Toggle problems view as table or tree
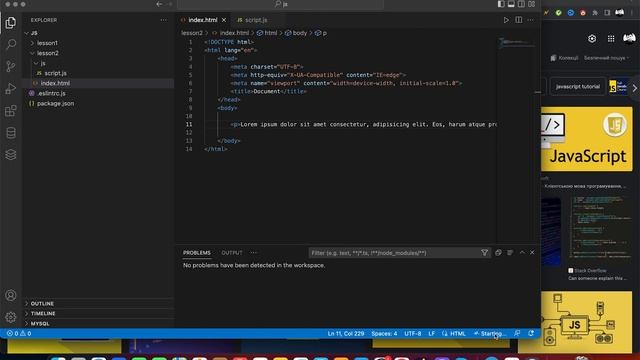The height and width of the screenshot is (360, 640). (510, 253)
